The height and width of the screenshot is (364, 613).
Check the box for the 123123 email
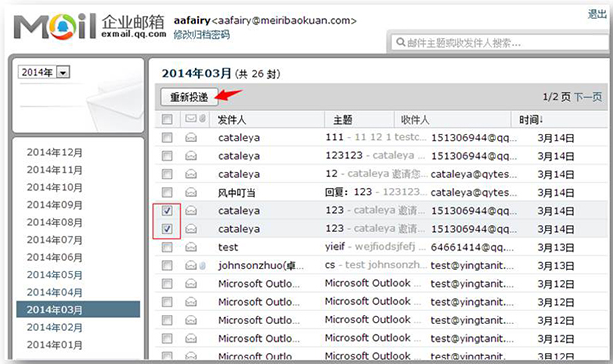167,156
